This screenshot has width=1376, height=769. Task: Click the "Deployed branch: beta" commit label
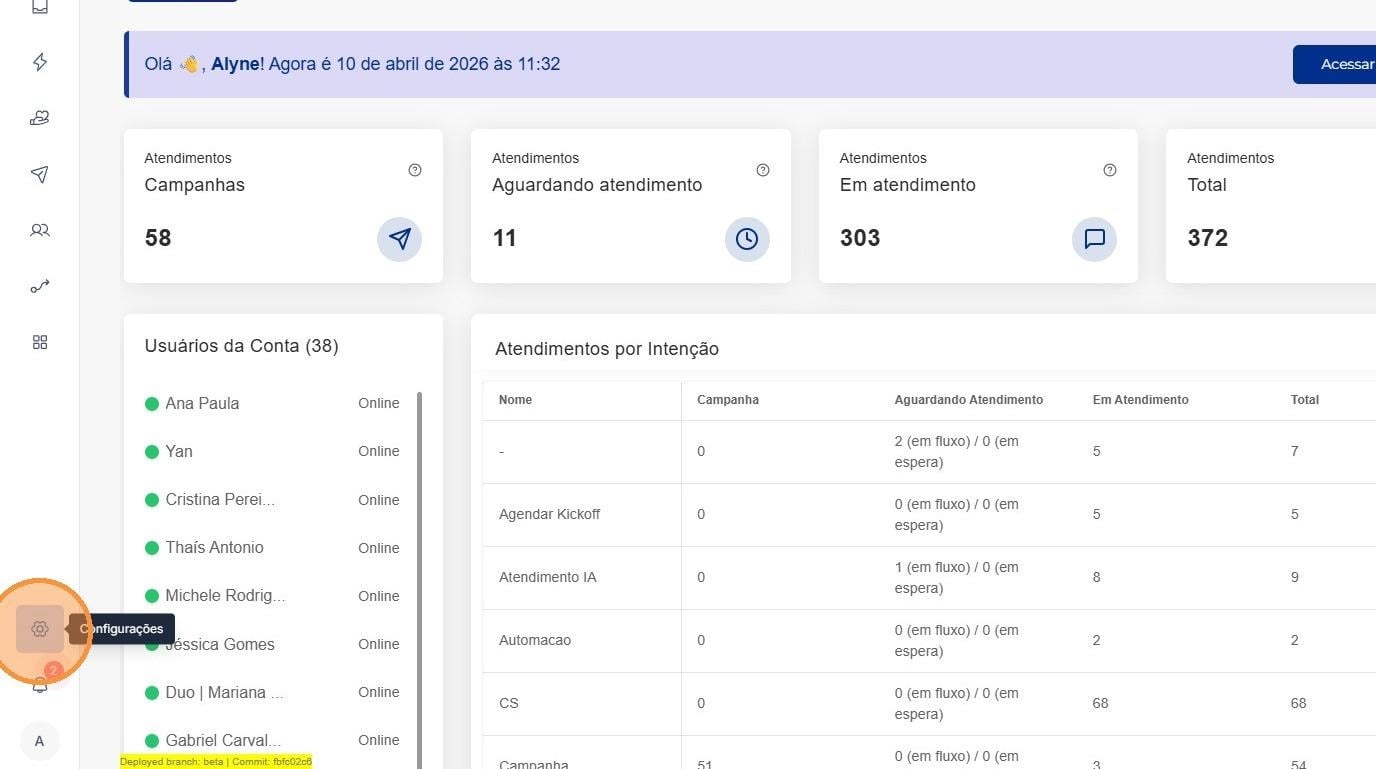pos(216,762)
